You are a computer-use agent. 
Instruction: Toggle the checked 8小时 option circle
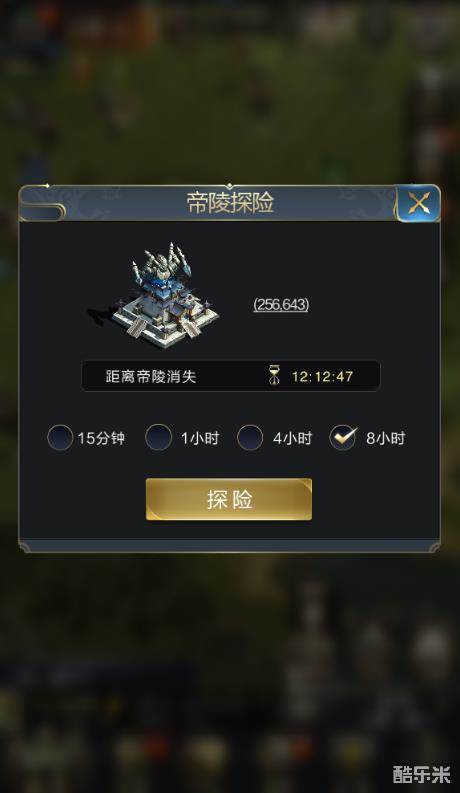pos(343,437)
